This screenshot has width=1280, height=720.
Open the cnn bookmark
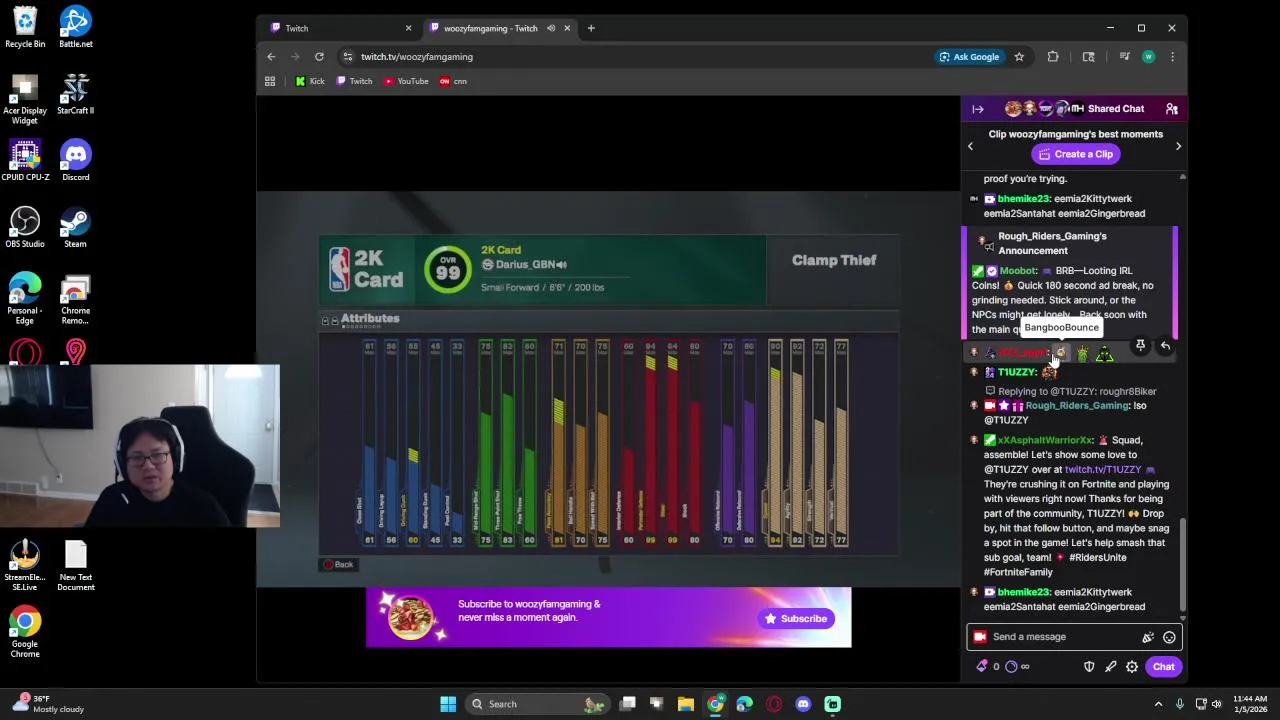tap(453, 81)
